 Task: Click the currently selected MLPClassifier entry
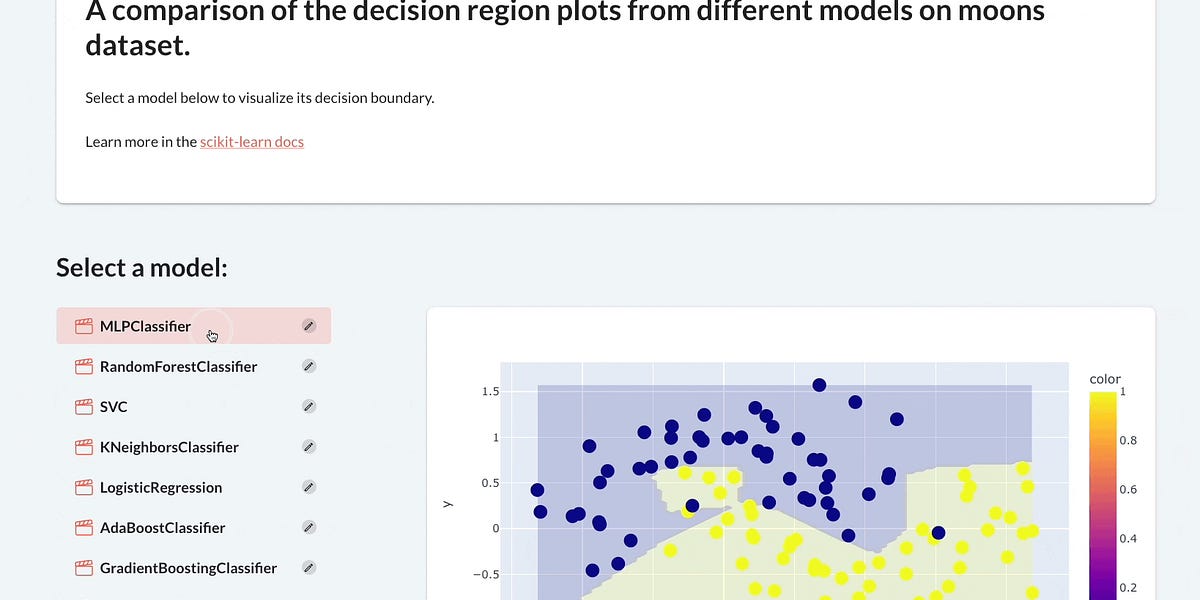pos(145,325)
